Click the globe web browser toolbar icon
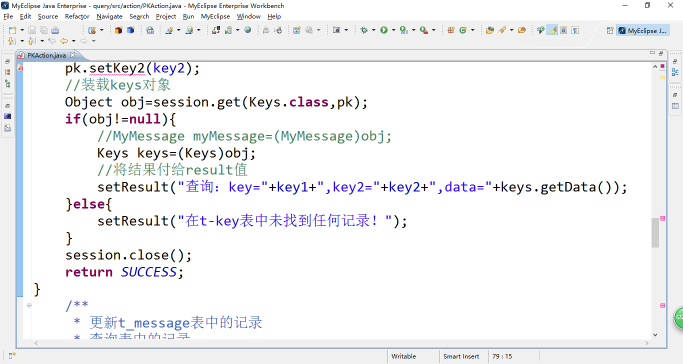This screenshot has height=364, width=683. tap(247, 30)
